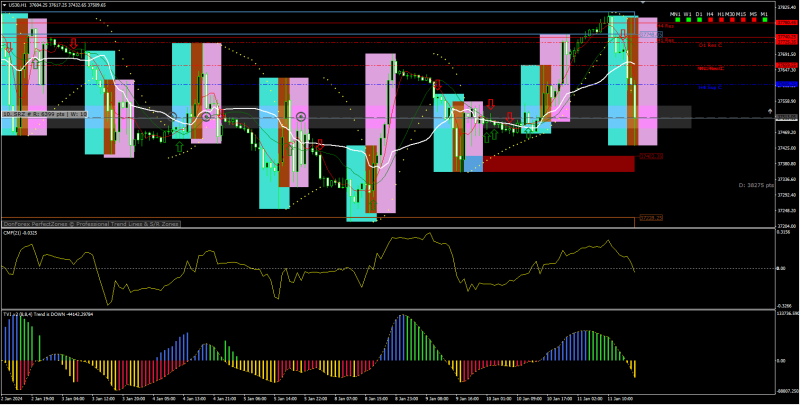Click the red M15 timeframe indicator square
The height and width of the screenshot is (405, 800).
(x=743, y=21)
